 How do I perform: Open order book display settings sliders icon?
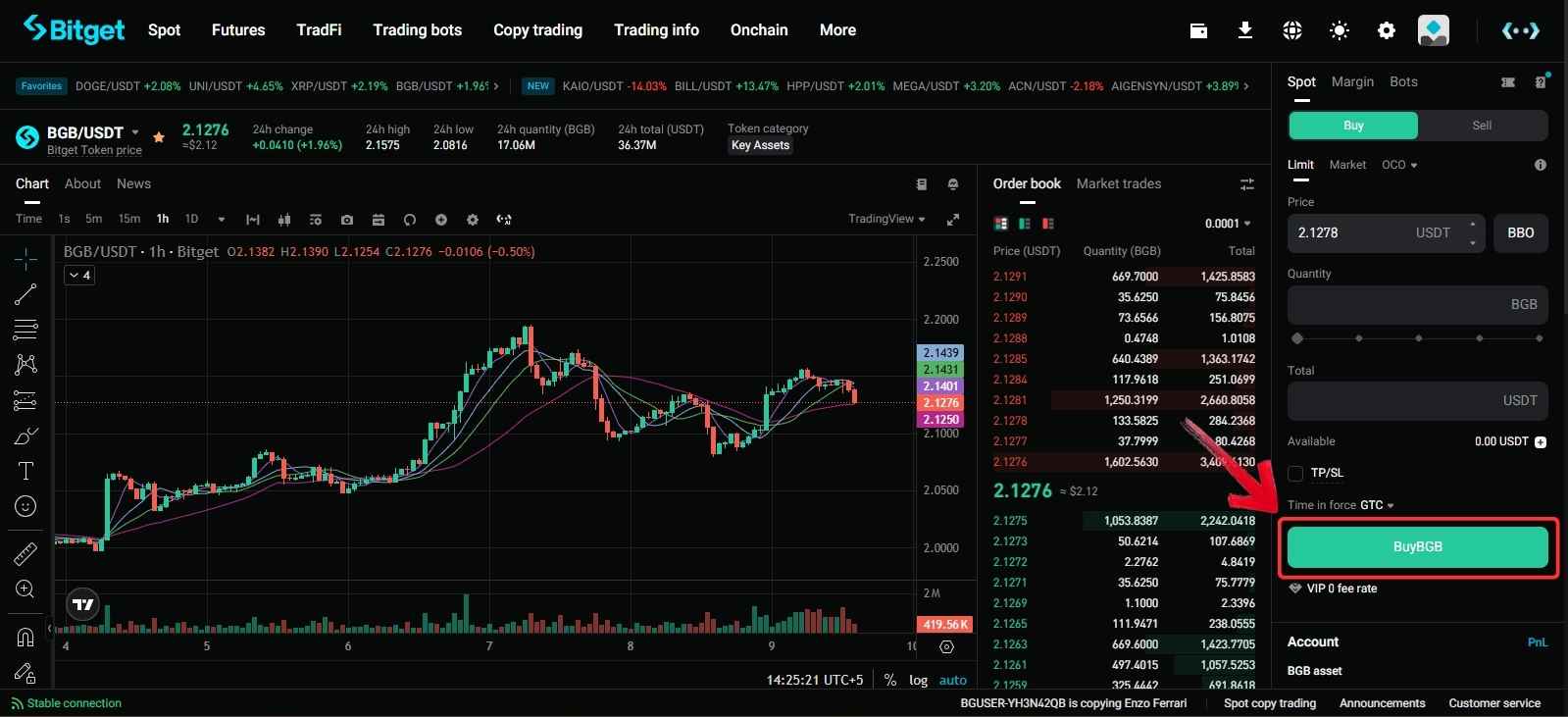point(1247,184)
